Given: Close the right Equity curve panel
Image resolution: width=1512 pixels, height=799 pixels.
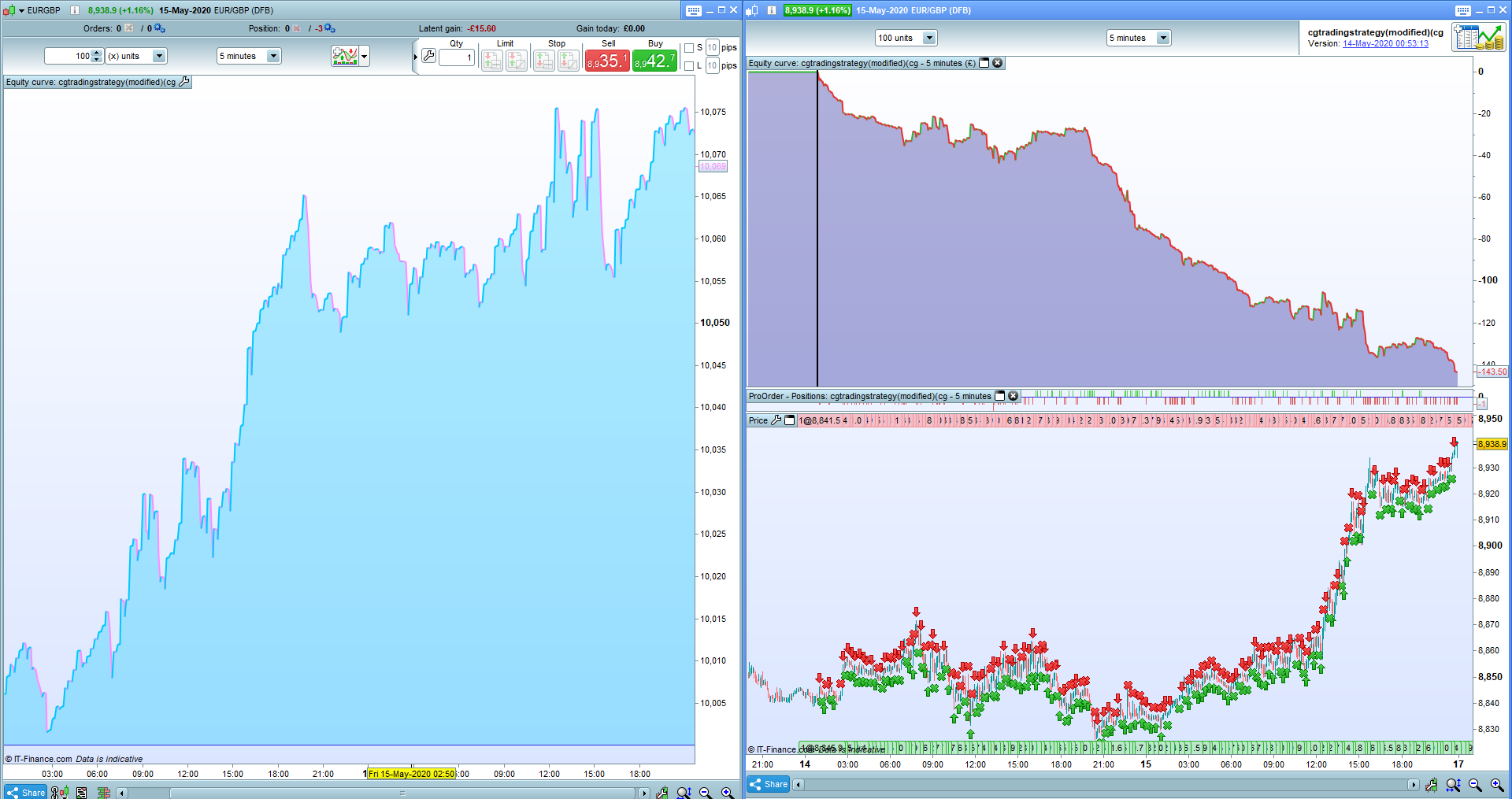Looking at the screenshot, I should [998, 63].
